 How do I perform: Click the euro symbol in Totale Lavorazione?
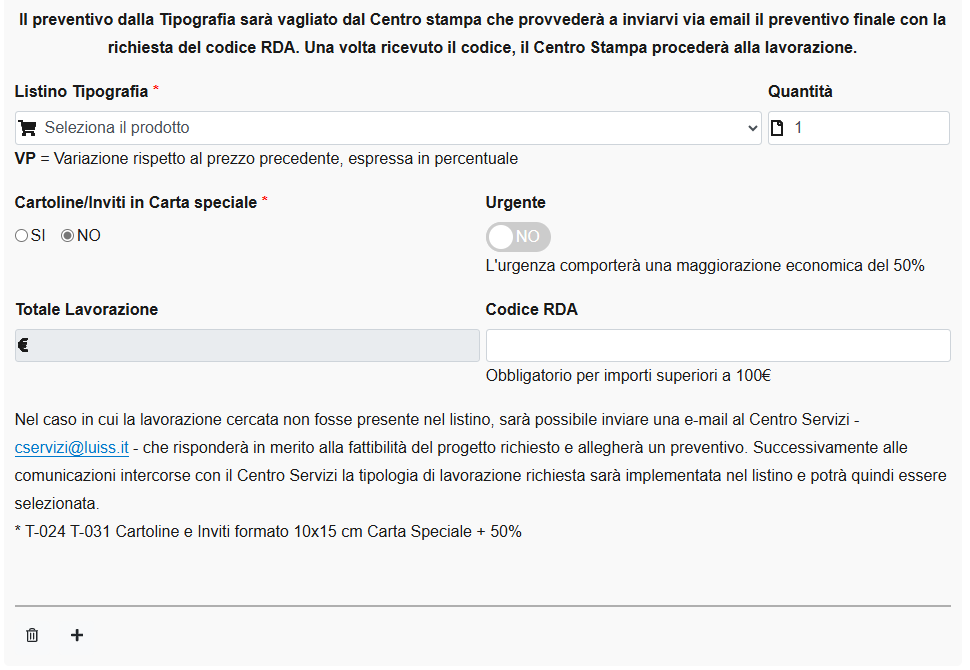coord(24,346)
